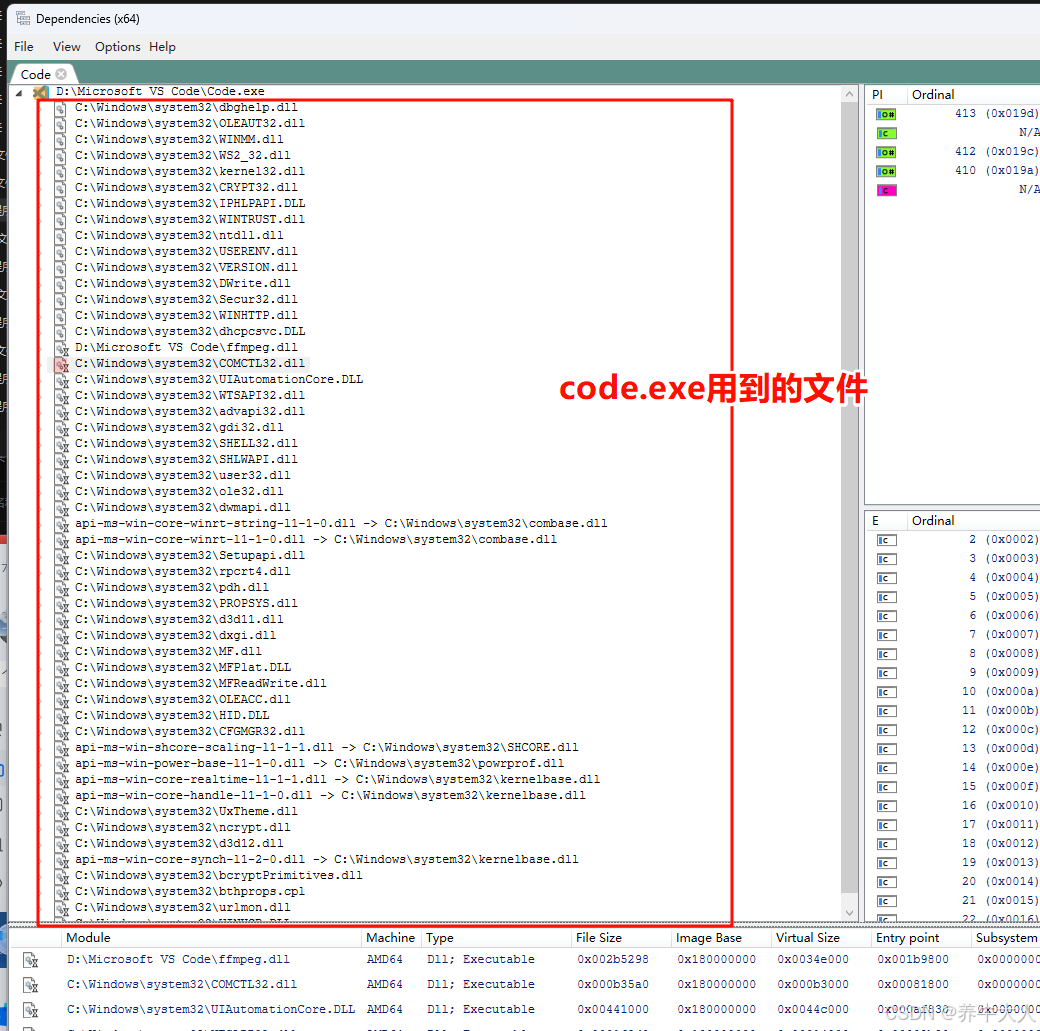Viewport: 1040px width, 1031px height.
Task: Click the tree vertical scrollbar thumb
Action: click(x=849, y=498)
